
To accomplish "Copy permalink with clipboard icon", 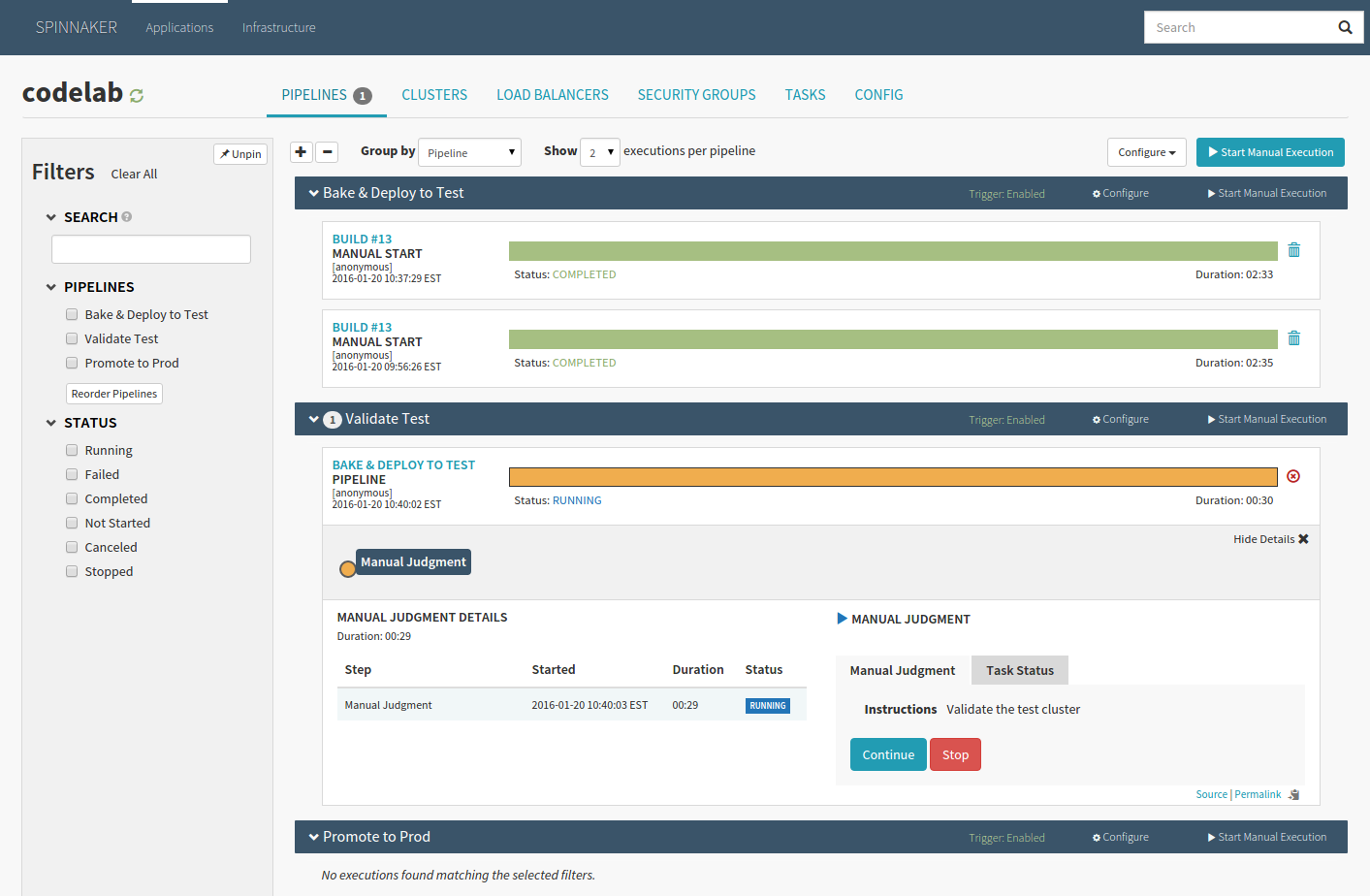I will pos(1293,794).
